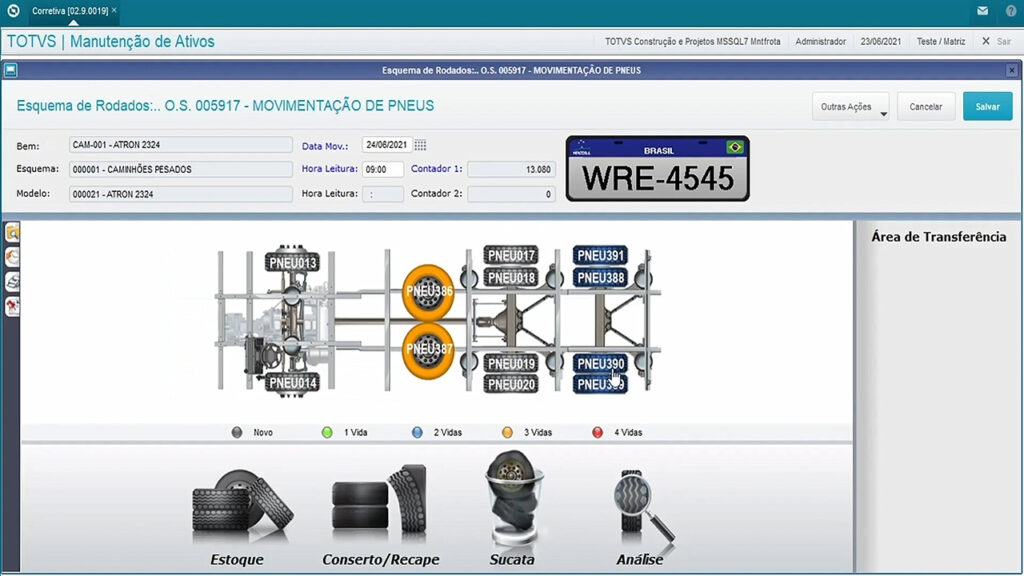Click the printer icon in left sidebar
The height and width of the screenshot is (576, 1024).
pyautogui.click(x=12, y=281)
